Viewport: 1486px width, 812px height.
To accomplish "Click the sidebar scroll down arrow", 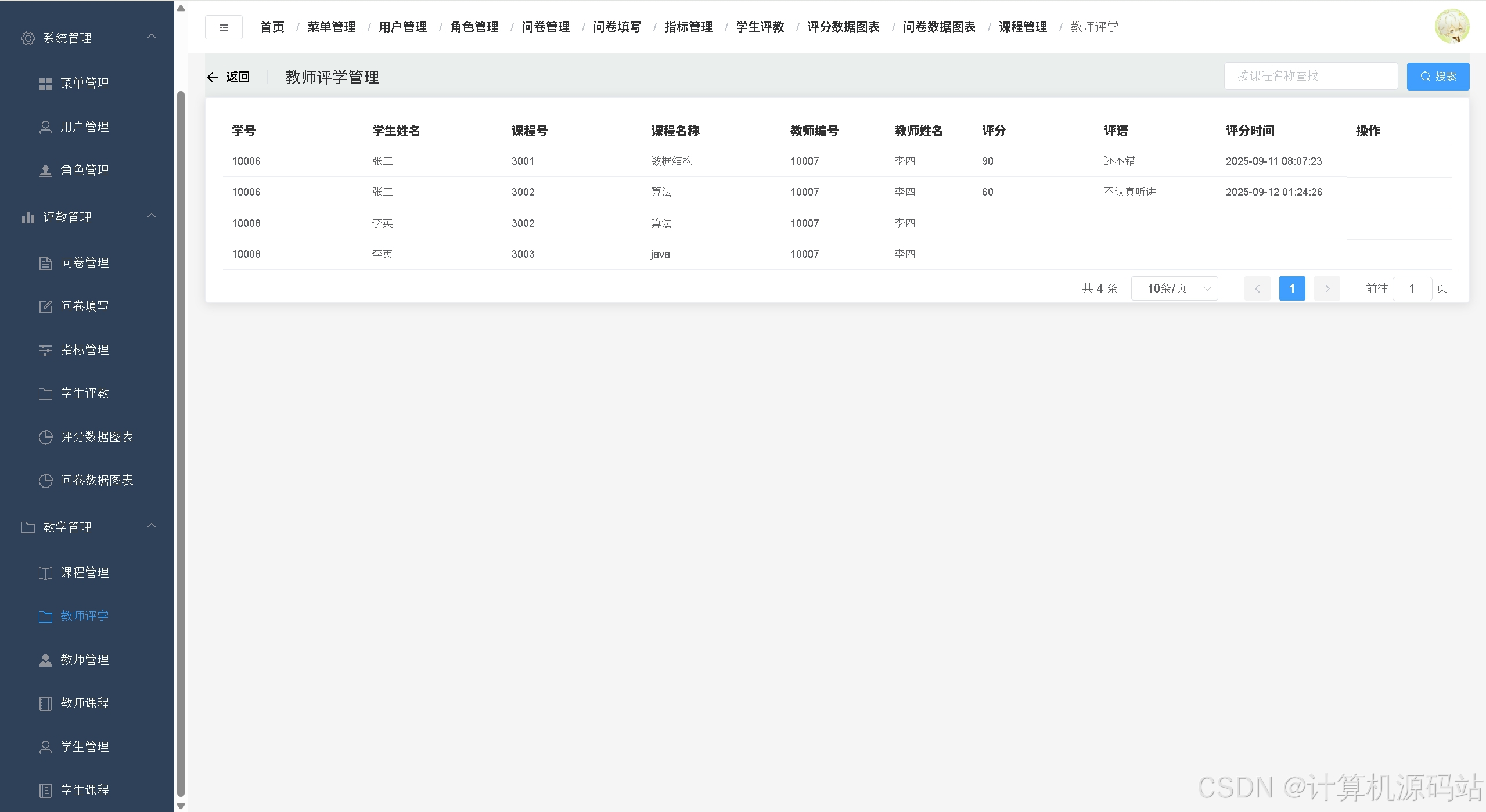I will point(181,806).
